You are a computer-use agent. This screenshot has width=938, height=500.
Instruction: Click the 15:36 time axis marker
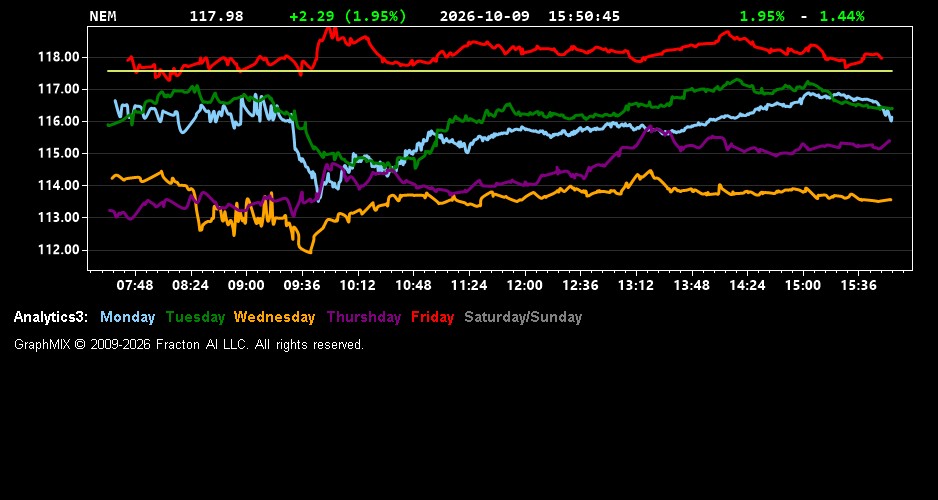[858, 285]
